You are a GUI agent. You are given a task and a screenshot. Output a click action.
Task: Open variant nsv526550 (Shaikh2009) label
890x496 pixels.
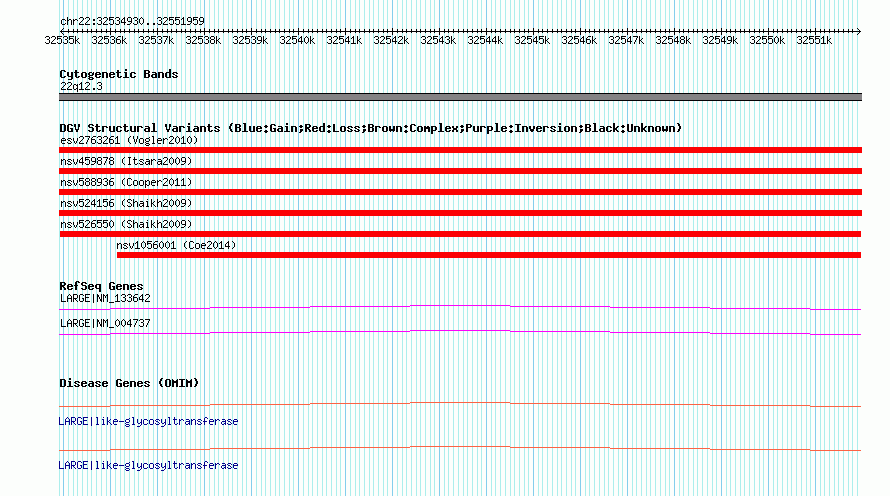click(126, 224)
